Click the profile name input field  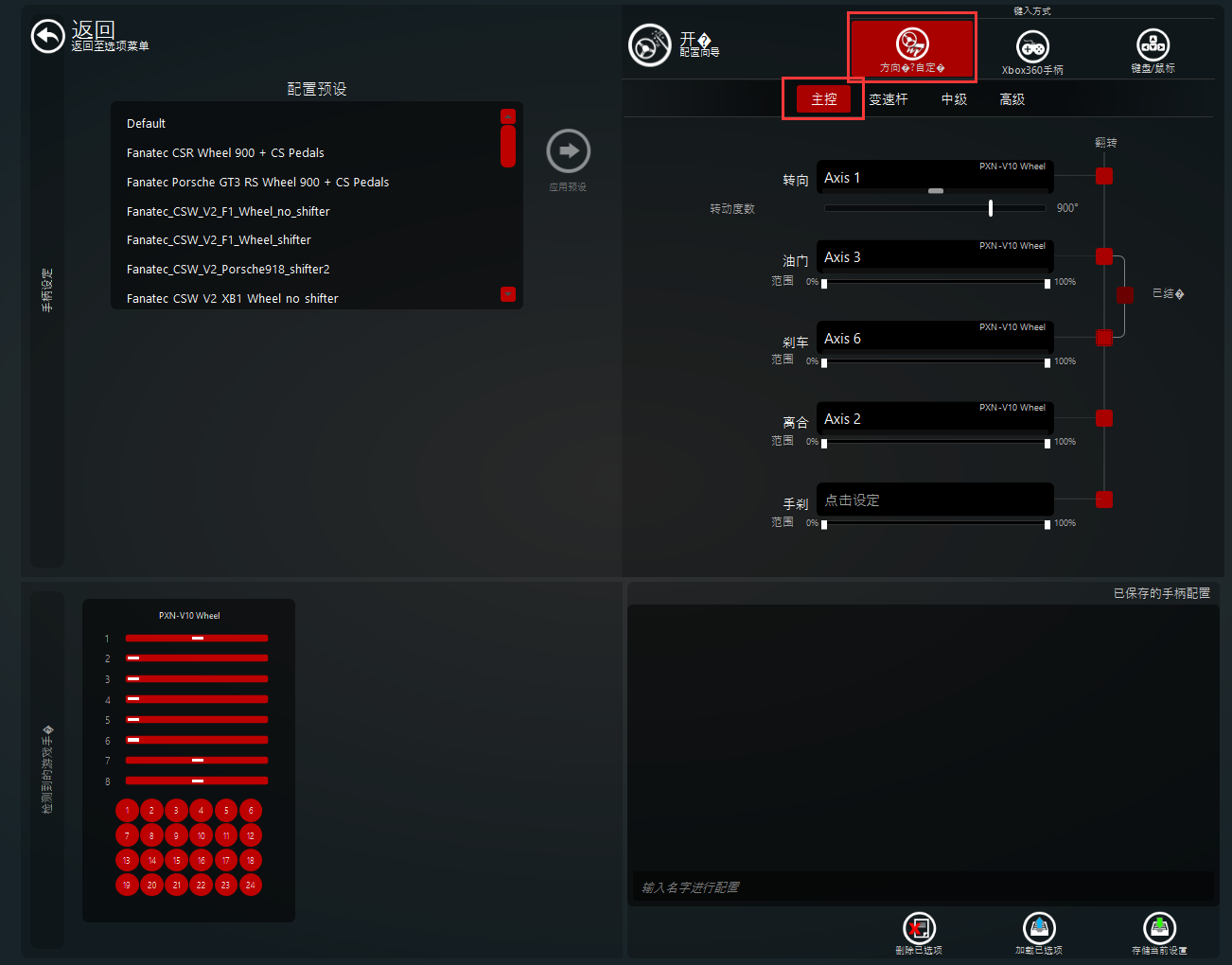919,887
